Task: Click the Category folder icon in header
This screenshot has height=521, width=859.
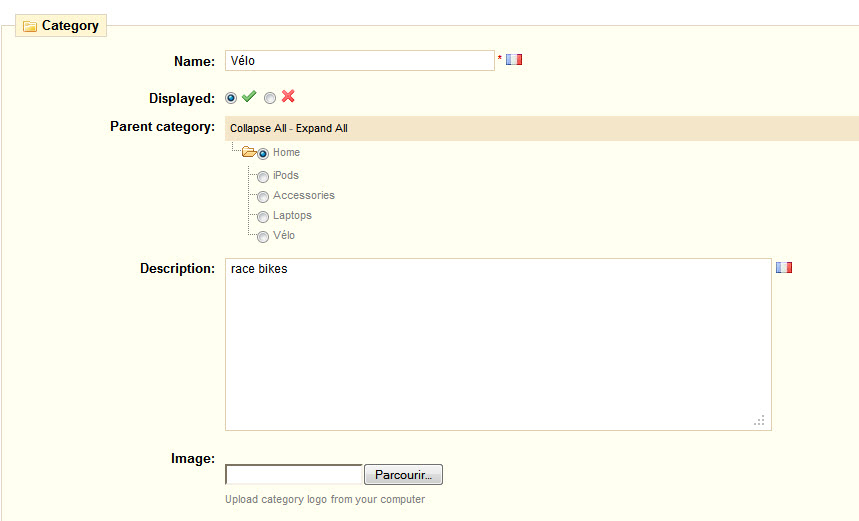Action: point(30,26)
